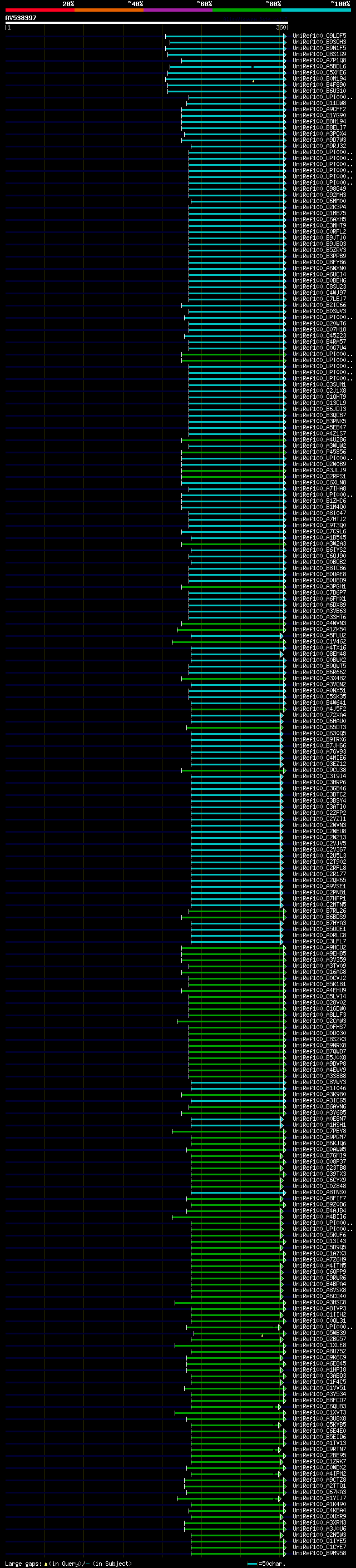Image resolution: width=356 pixels, height=1568 pixels.
Task: Select UniRef100_C2ZFP2 label
Action: click(319, 813)
